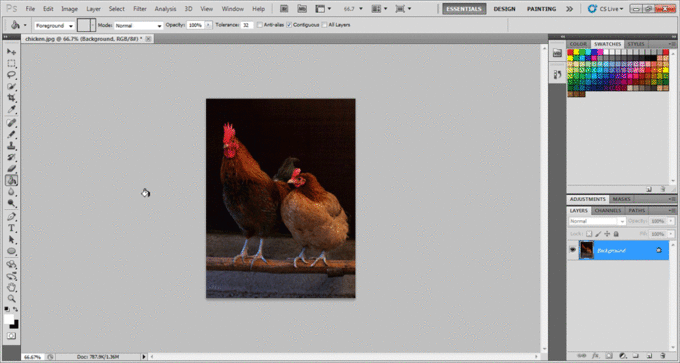Select the 3D Object Rotate tool
The height and width of the screenshot is (363, 680).
tap(11, 265)
